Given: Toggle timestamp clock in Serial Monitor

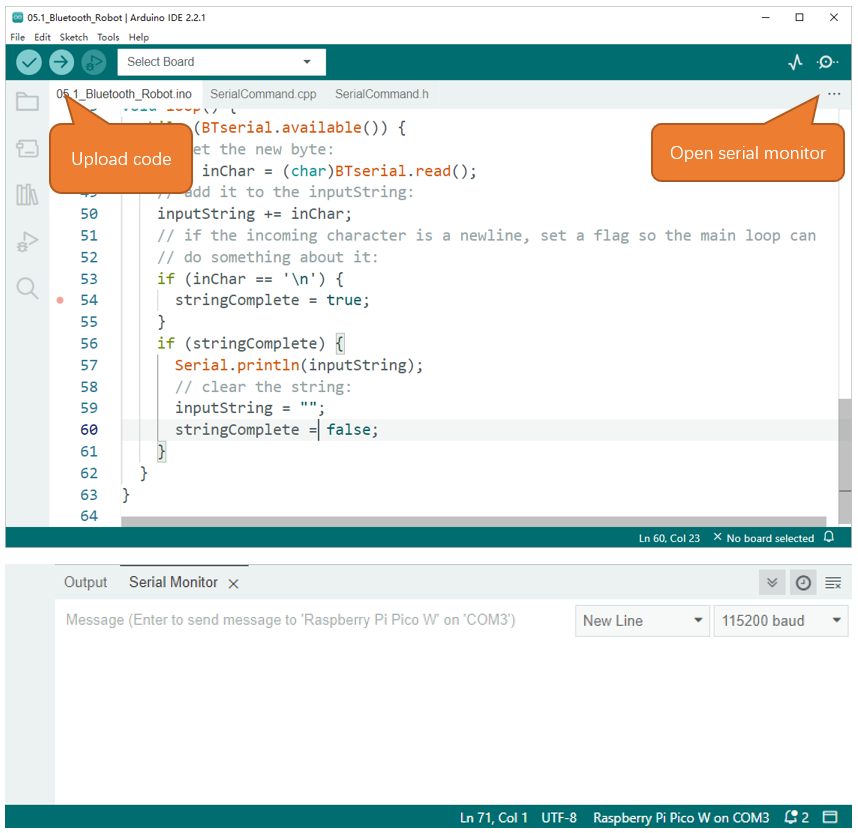Looking at the screenshot, I should [x=803, y=582].
